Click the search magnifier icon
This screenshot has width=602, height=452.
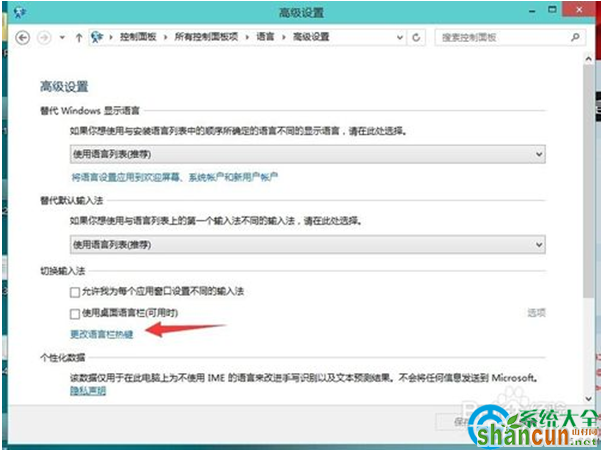click(x=575, y=37)
